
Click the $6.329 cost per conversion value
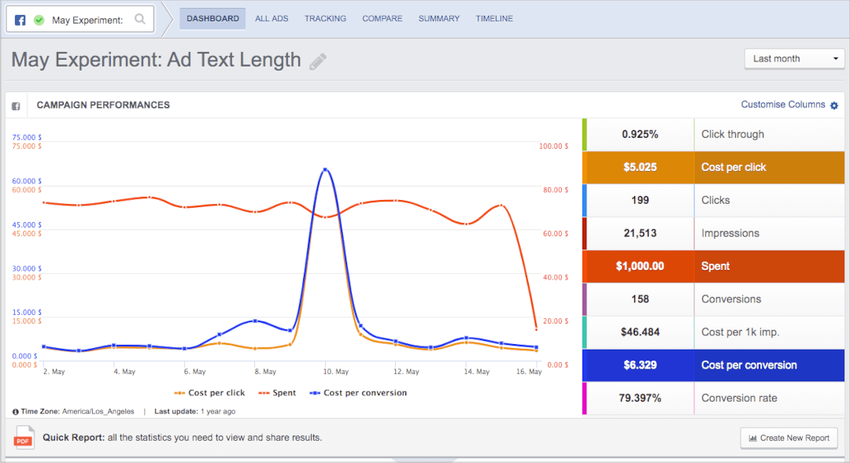[640, 365]
